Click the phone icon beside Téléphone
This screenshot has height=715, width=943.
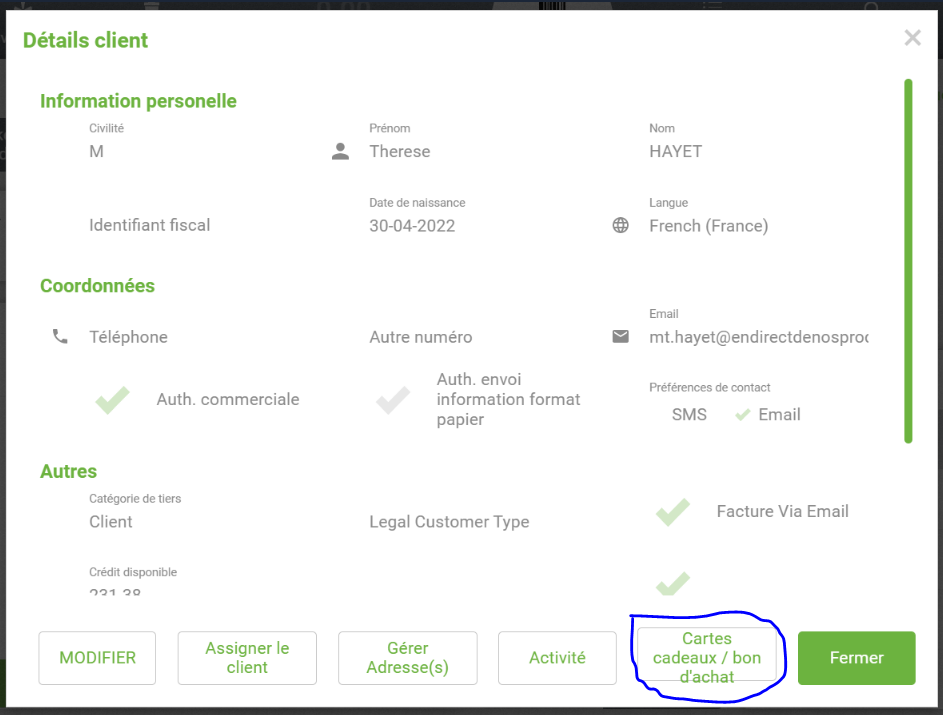[x=60, y=337]
